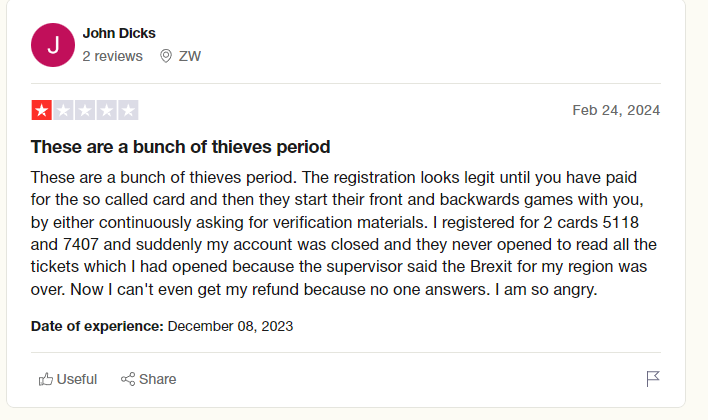Click the "2 reviews" count
The height and width of the screenshot is (420, 708).
click(112, 56)
